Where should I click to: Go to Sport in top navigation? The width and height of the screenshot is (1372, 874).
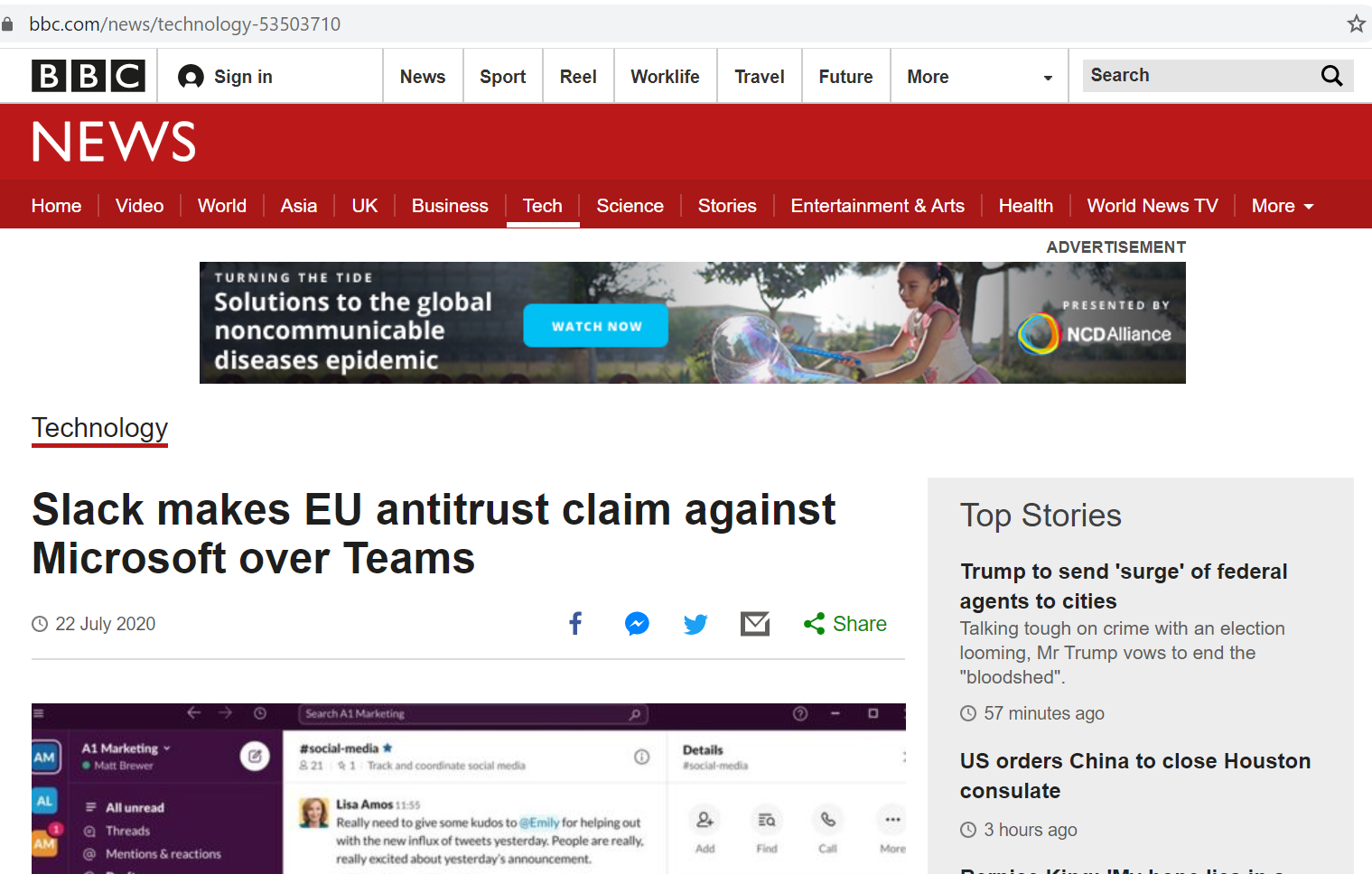click(x=502, y=77)
